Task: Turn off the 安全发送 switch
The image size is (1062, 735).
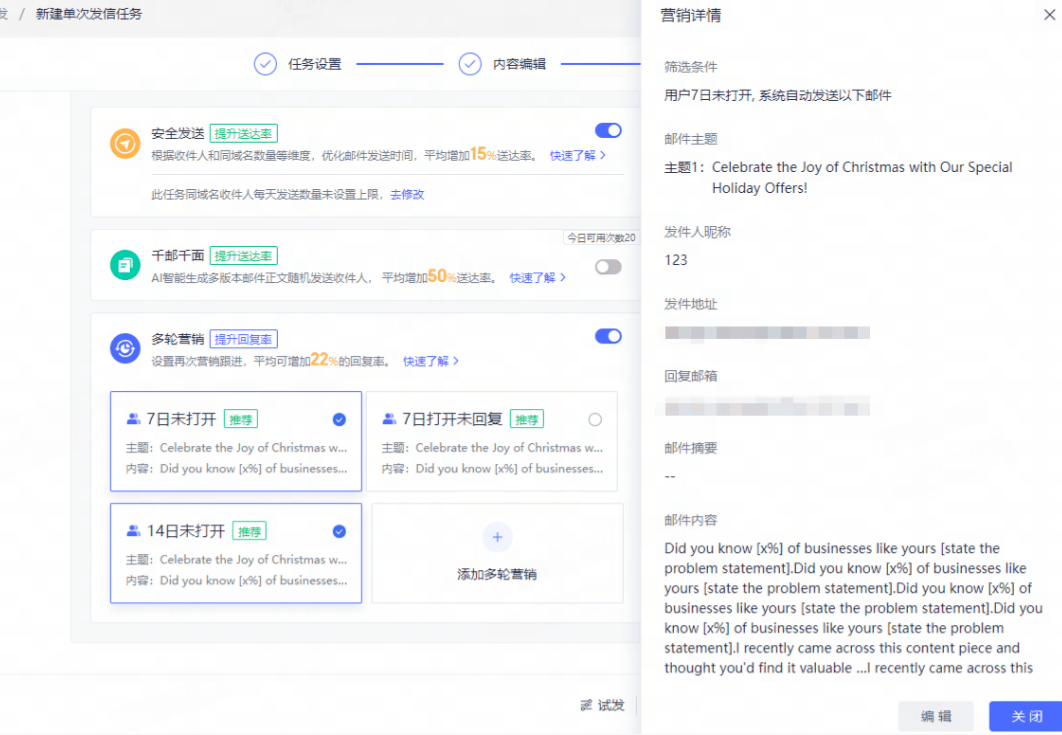Action: click(608, 130)
